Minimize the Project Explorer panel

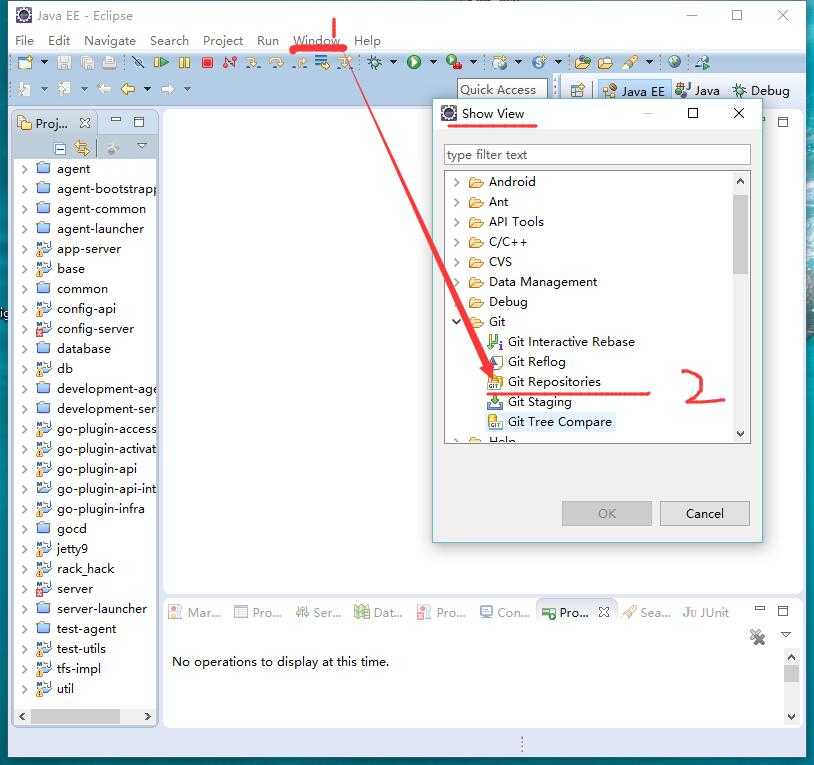point(116,120)
